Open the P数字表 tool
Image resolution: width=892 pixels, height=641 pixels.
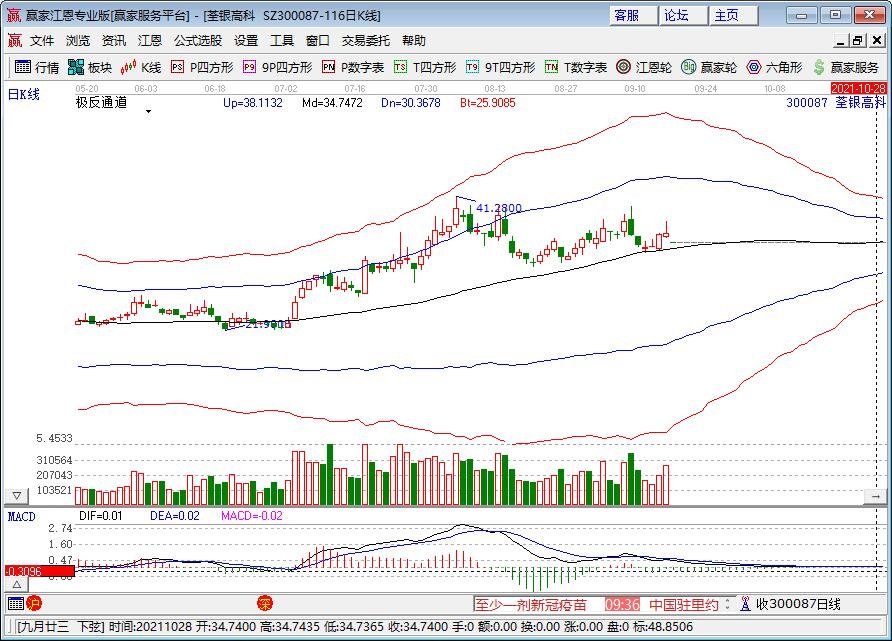(x=353, y=67)
